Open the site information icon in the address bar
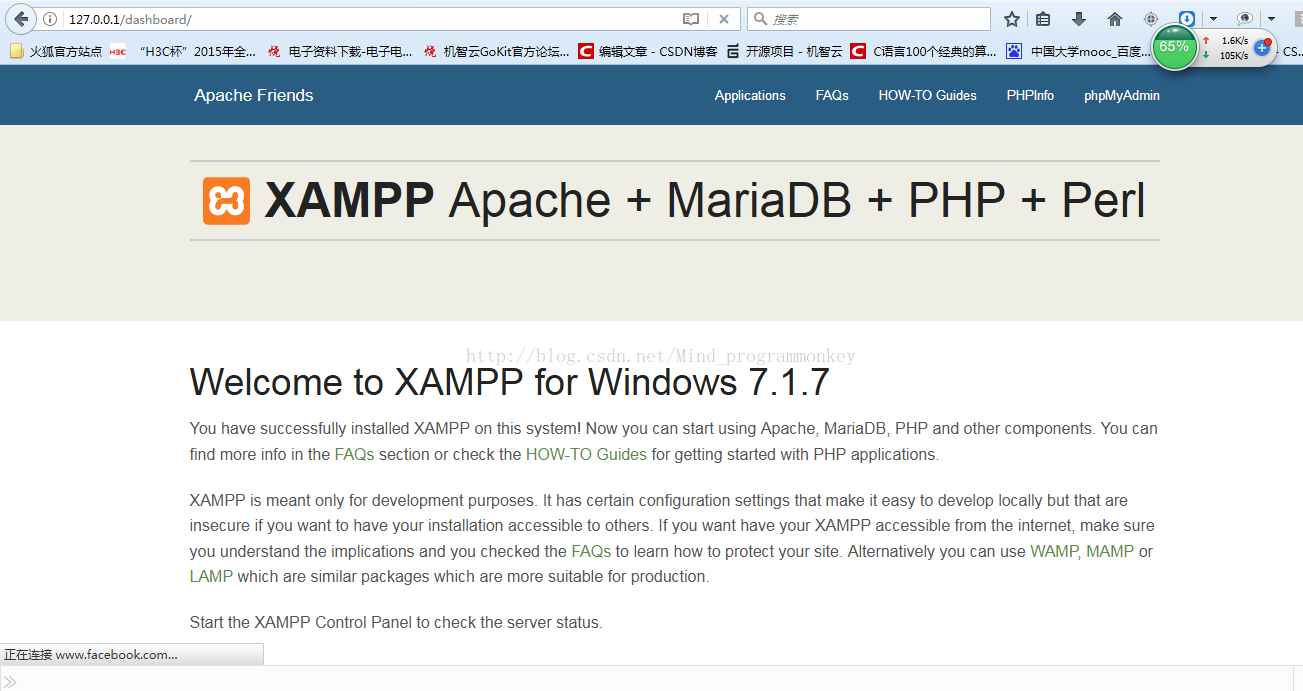Image resolution: width=1303 pixels, height=691 pixels. click(x=50, y=19)
